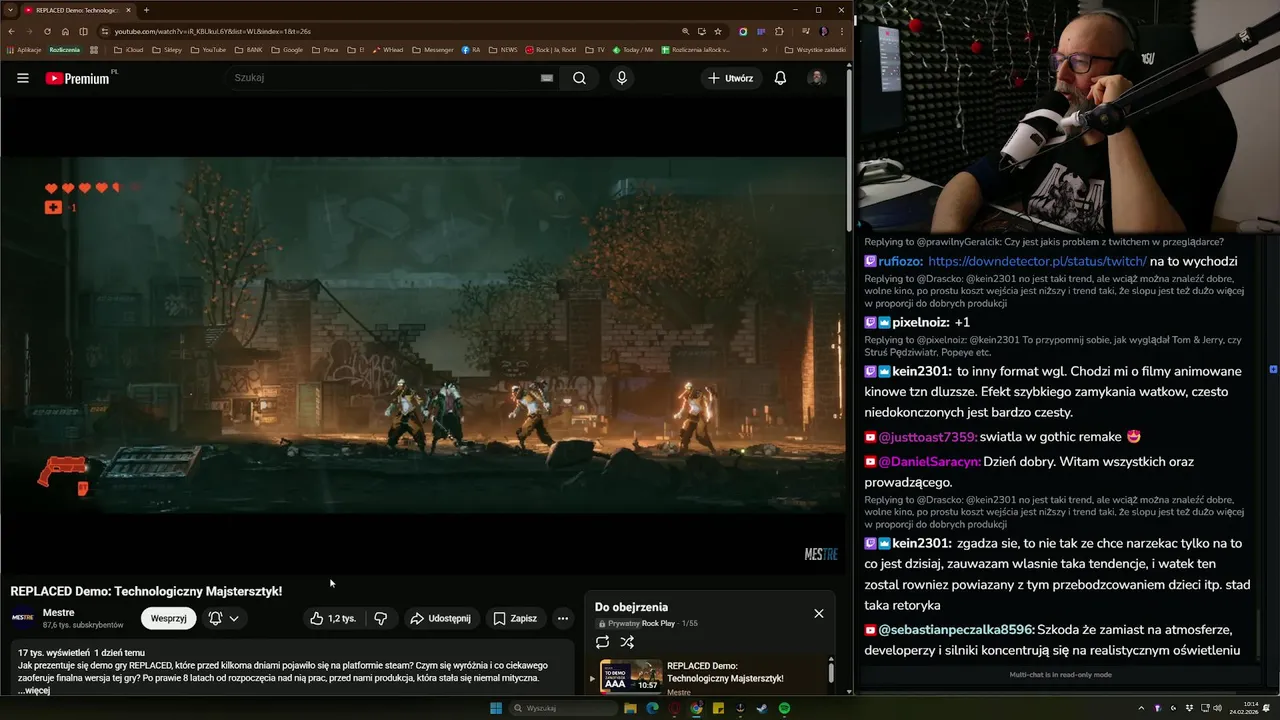Open Wszystkie zakładki all bookmarks folder
This screenshot has height=720, width=1280.
pyautogui.click(x=815, y=49)
